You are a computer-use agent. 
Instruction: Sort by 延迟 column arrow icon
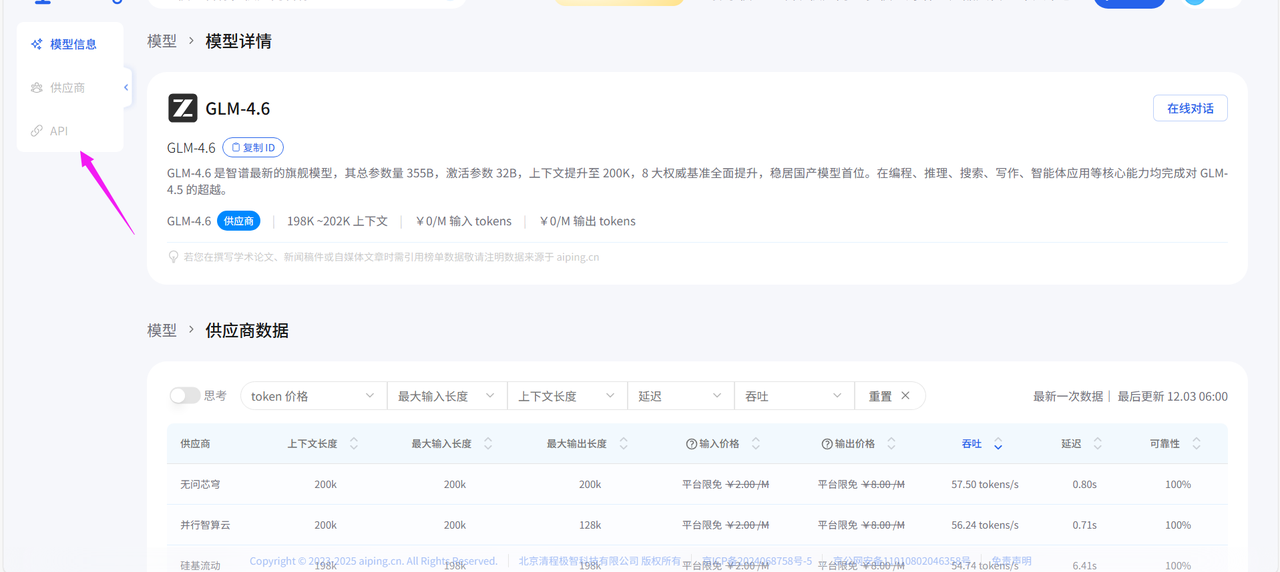[1097, 444]
